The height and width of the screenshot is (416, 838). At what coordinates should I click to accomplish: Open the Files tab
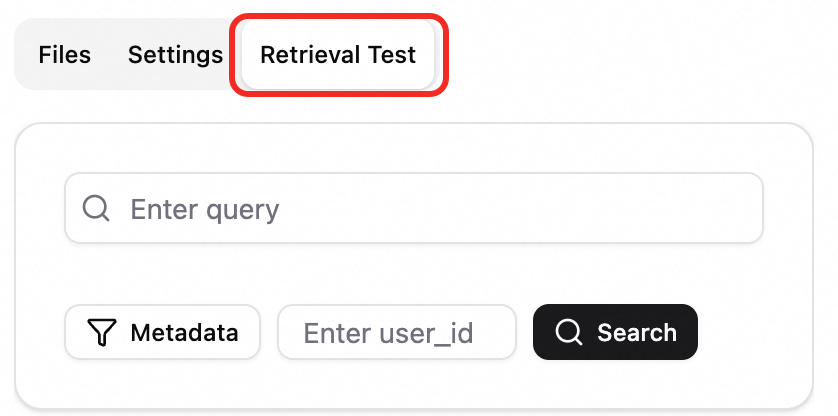click(x=65, y=55)
